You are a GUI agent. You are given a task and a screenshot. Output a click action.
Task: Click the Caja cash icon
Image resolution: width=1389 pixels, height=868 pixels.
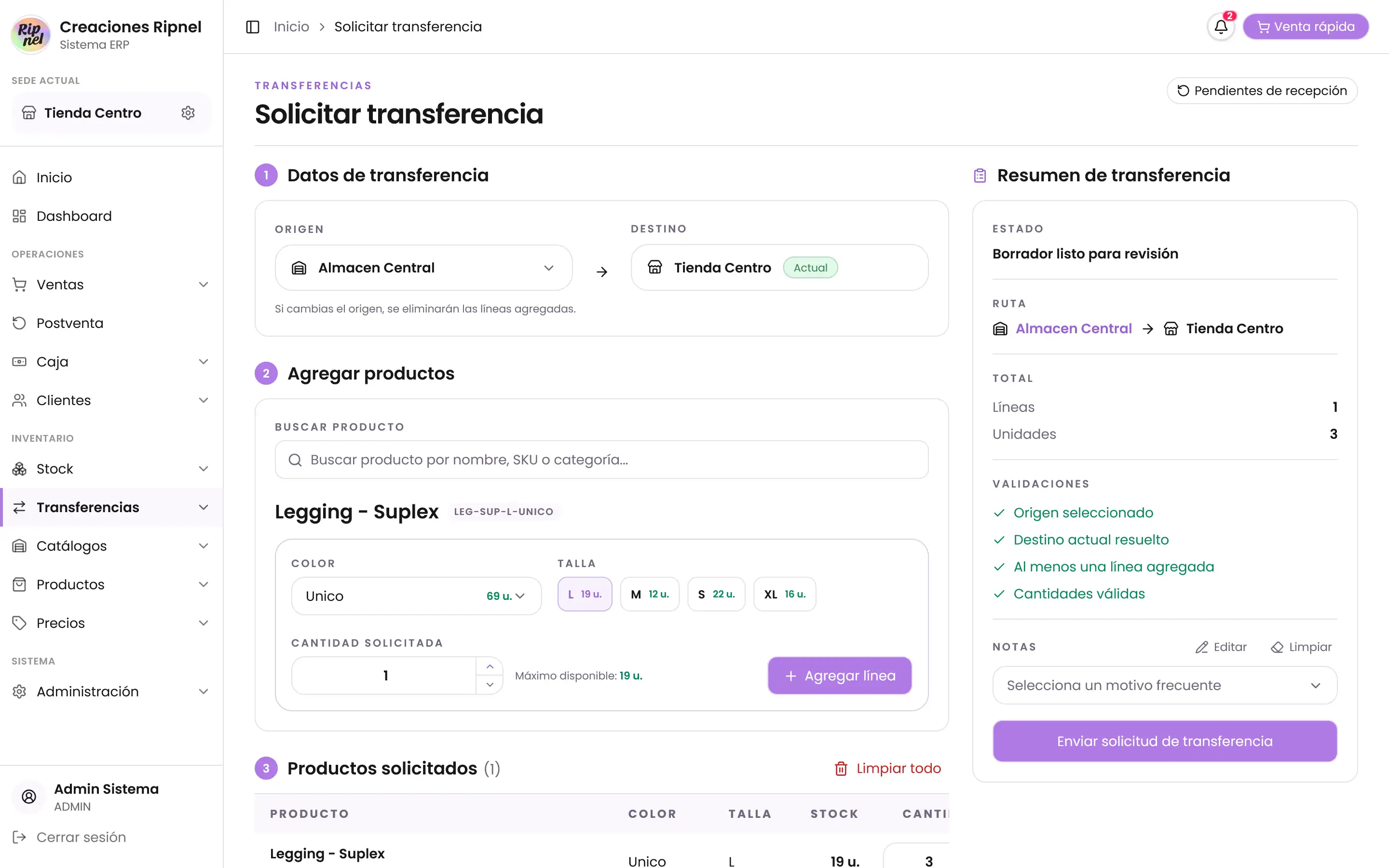tap(19, 362)
